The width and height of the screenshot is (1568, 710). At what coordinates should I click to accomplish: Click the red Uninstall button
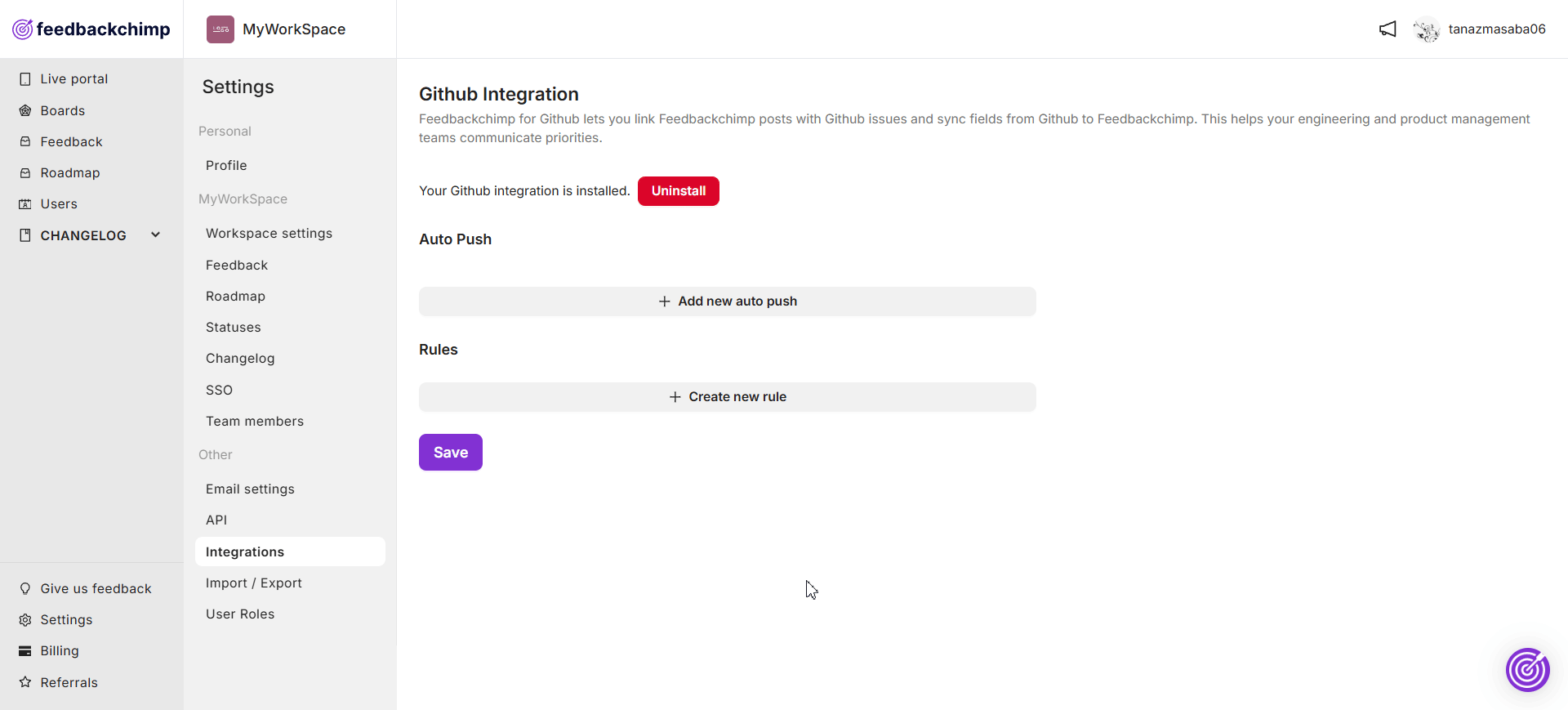pos(679,191)
